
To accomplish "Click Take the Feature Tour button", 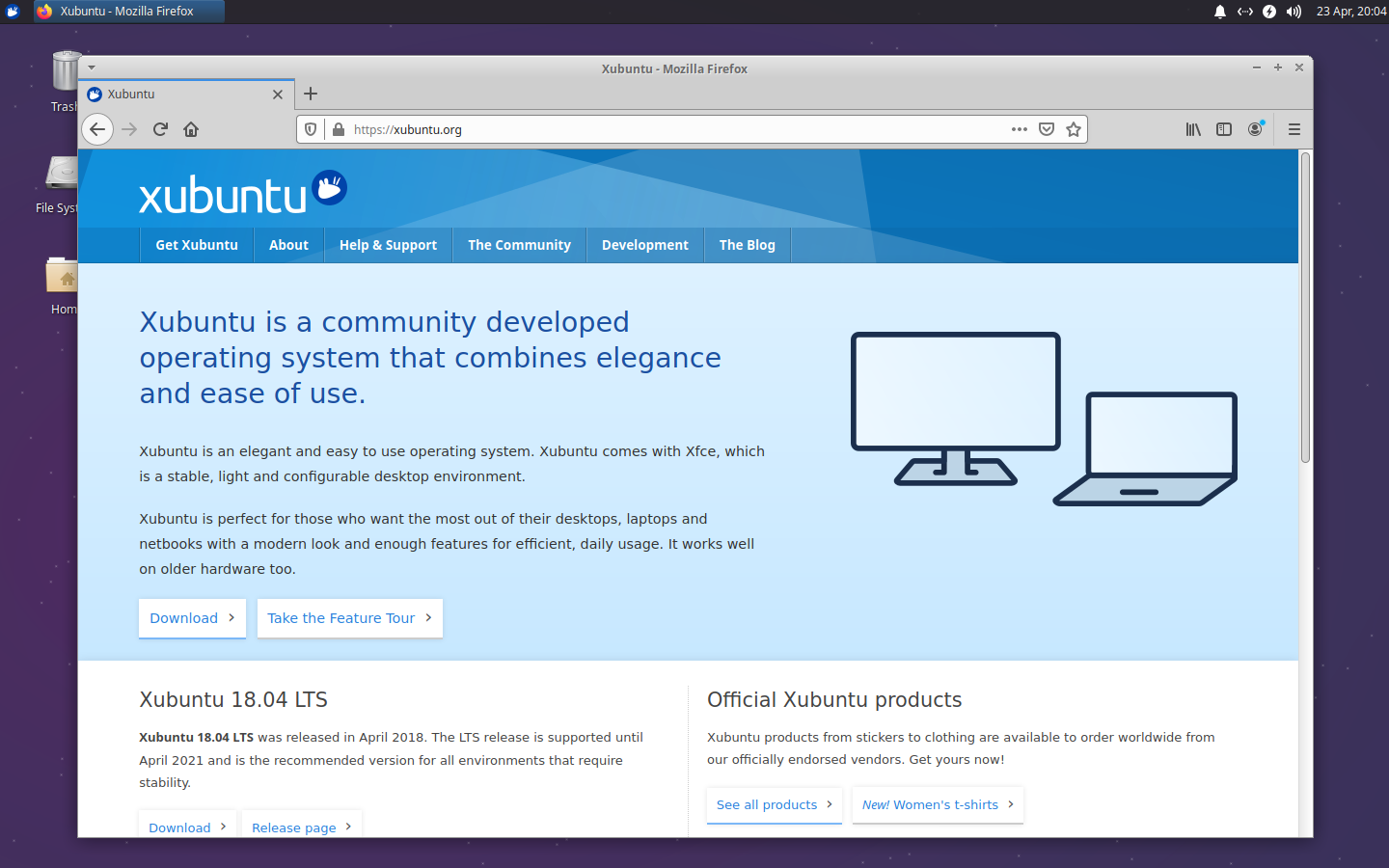I will (349, 618).
